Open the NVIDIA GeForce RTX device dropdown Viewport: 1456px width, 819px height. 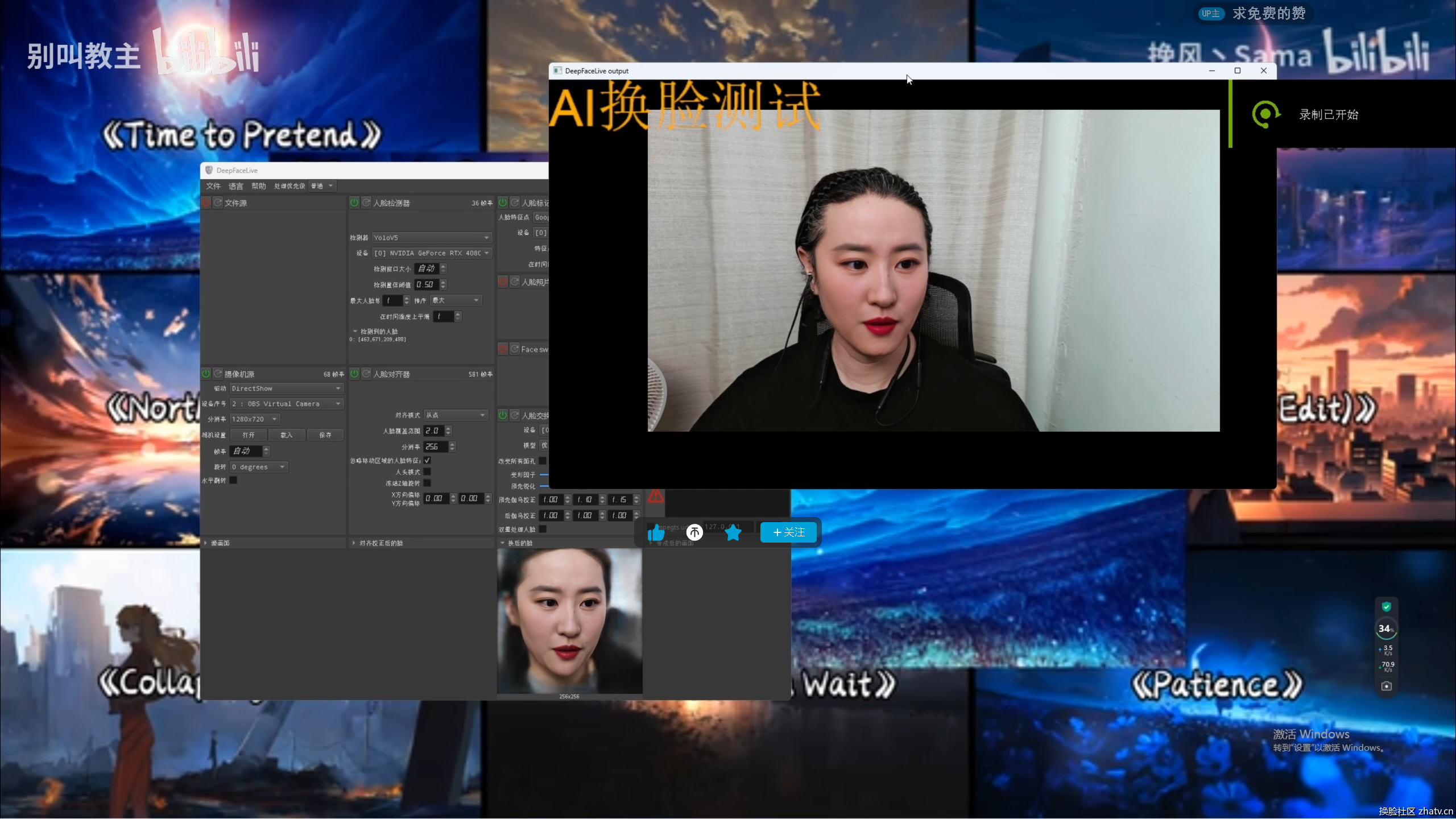[432, 253]
